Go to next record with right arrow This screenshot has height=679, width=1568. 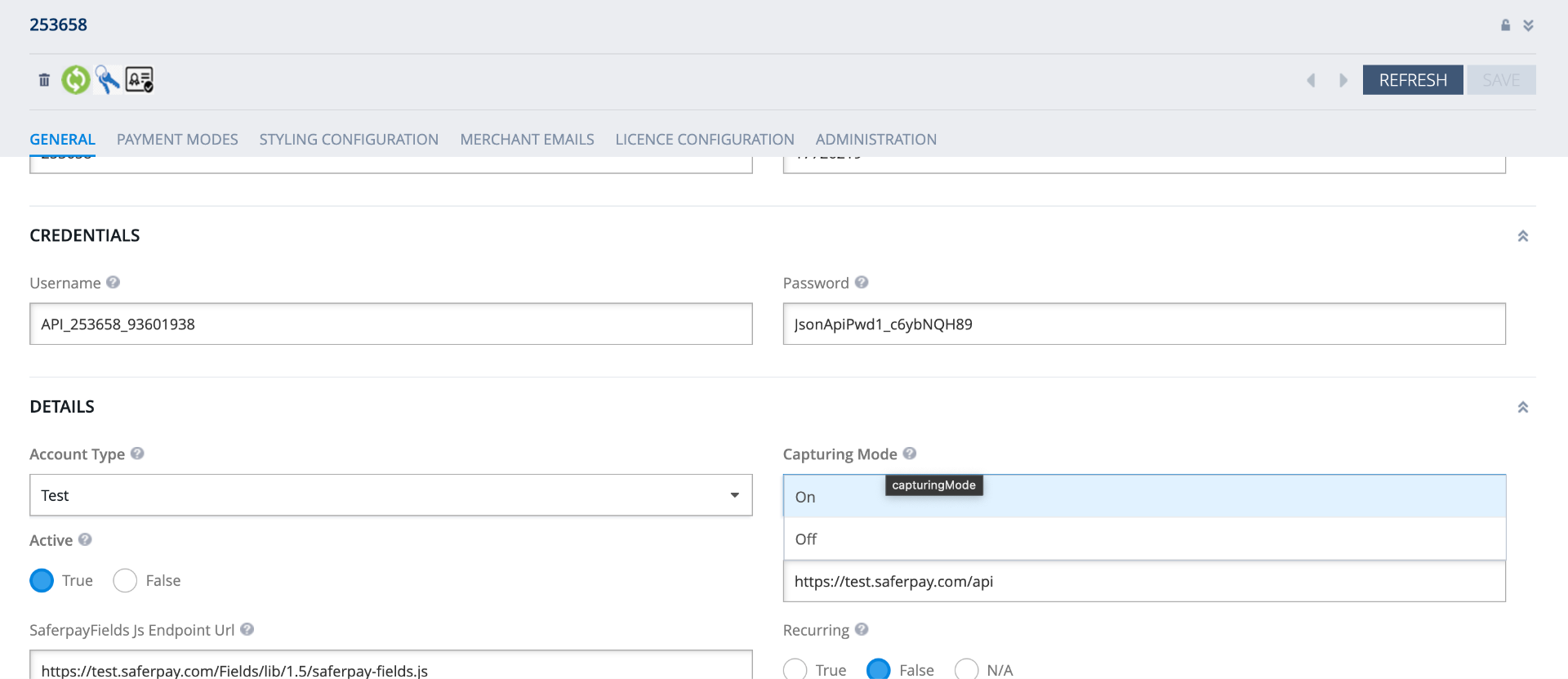click(x=1343, y=80)
